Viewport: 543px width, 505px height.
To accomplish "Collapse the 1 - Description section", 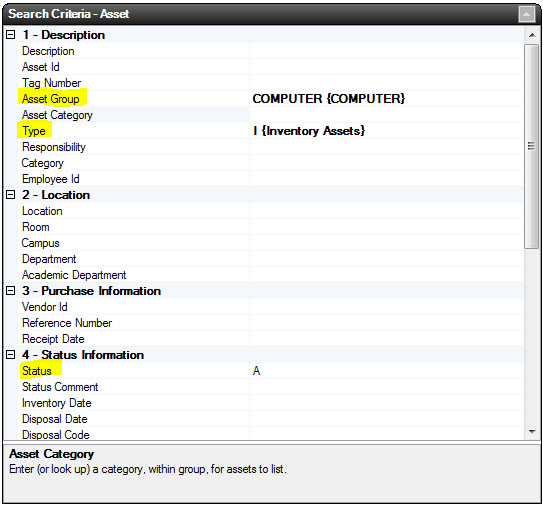I will click(11, 35).
